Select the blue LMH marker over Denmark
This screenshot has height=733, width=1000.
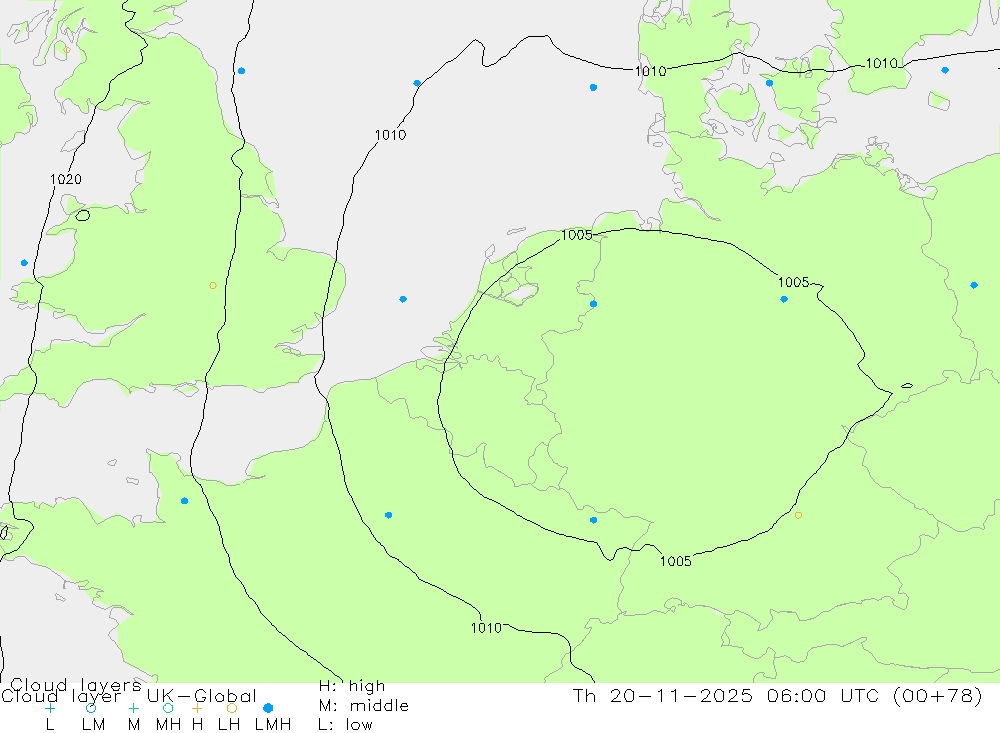click(769, 83)
